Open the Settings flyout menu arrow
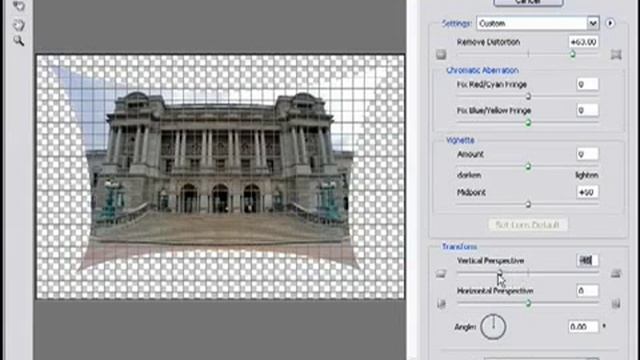The width and height of the screenshot is (640, 360). tap(610, 23)
